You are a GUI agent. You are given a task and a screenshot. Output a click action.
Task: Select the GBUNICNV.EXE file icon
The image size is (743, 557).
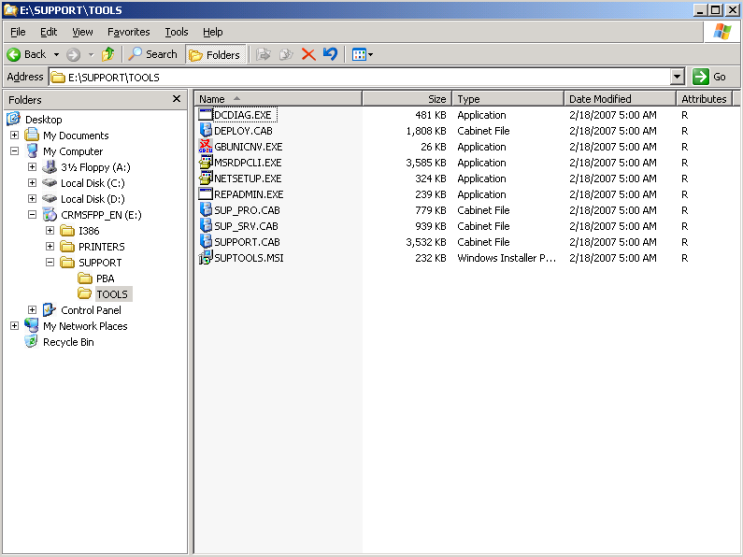[x=206, y=146]
